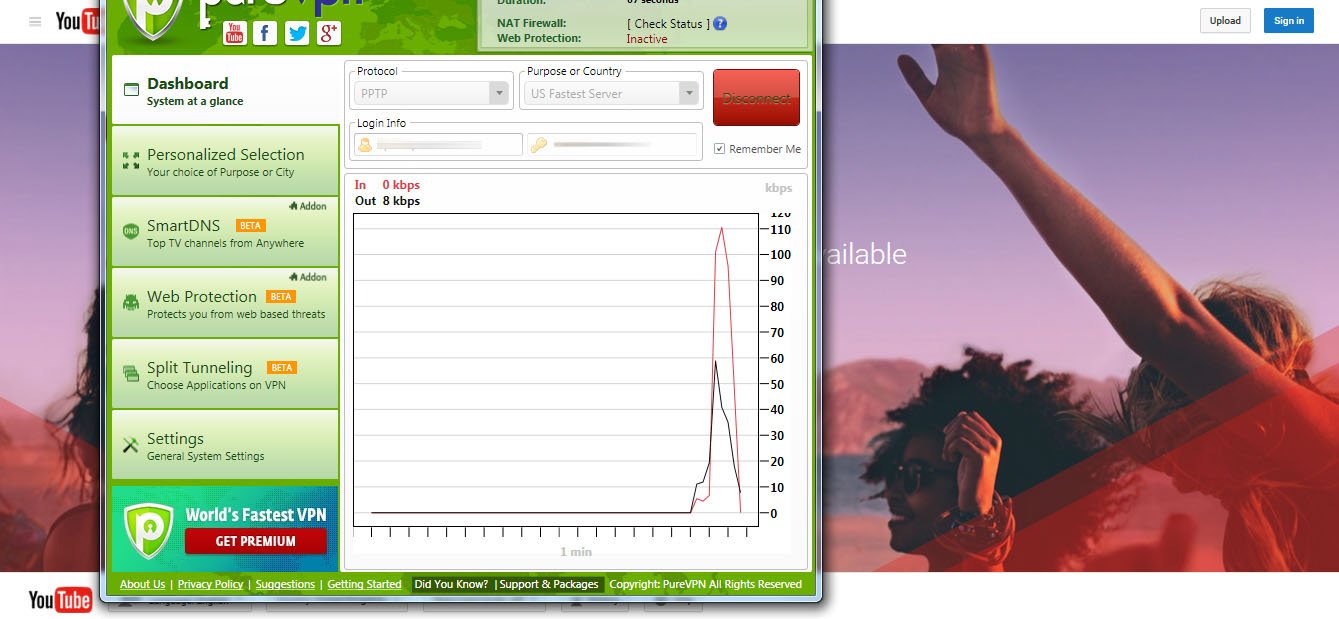Open PureVPN's YouTube page icon
The width and height of the screenshot is (1339, 619).
[x=234, y=33]
